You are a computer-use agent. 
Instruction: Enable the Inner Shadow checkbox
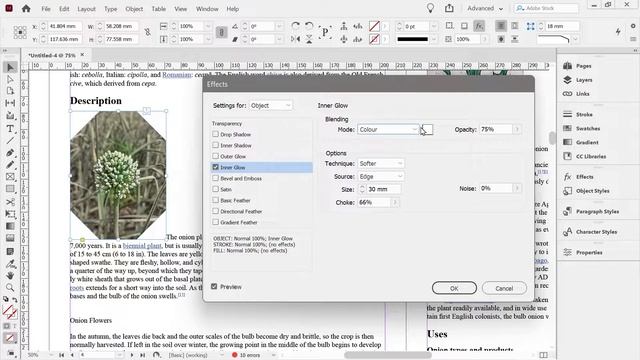216,145
